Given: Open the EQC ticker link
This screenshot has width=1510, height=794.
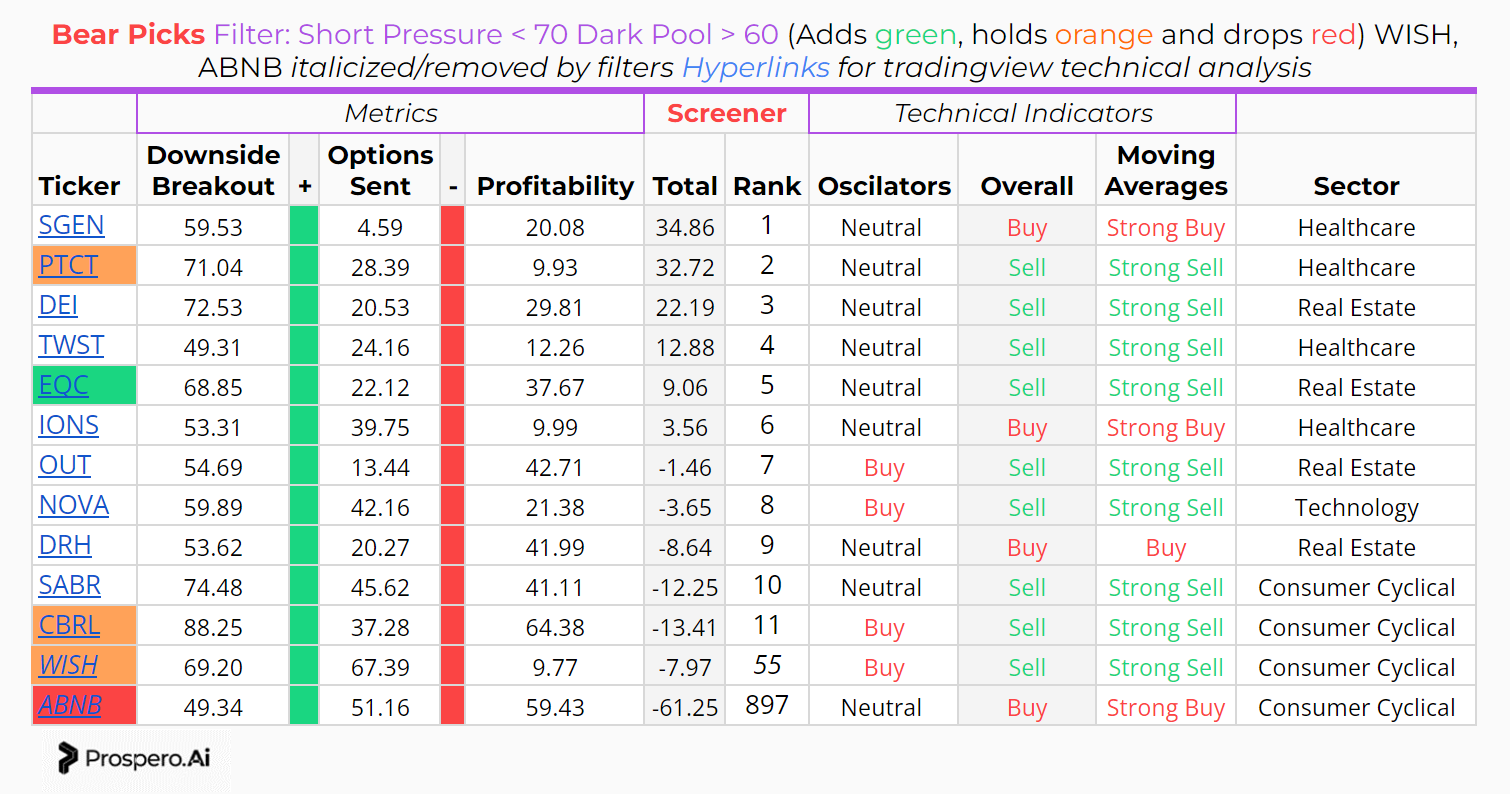Looking at the screenshot, I should 63,385.
